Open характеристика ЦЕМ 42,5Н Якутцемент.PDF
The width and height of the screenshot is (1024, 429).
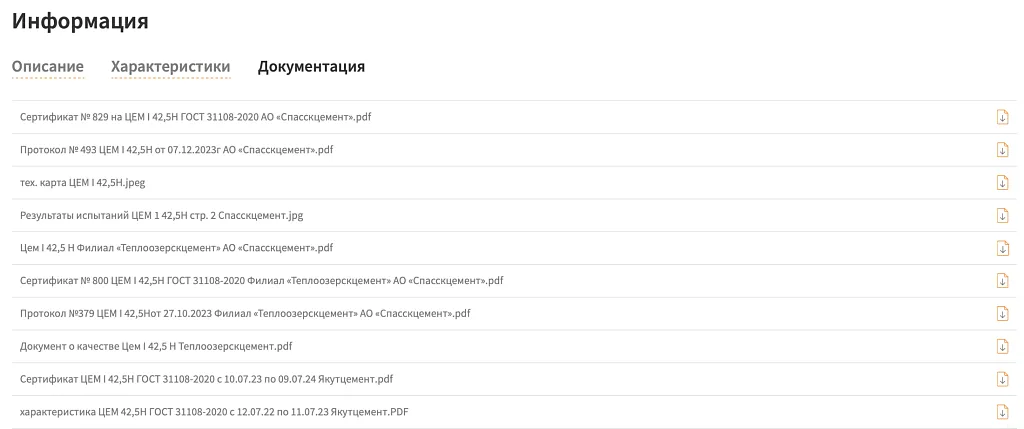214,412
